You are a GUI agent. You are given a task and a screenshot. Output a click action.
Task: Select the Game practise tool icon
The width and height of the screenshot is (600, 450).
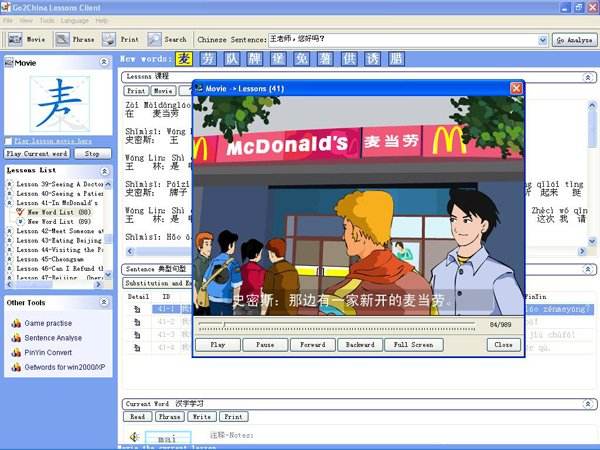point(16,323)
